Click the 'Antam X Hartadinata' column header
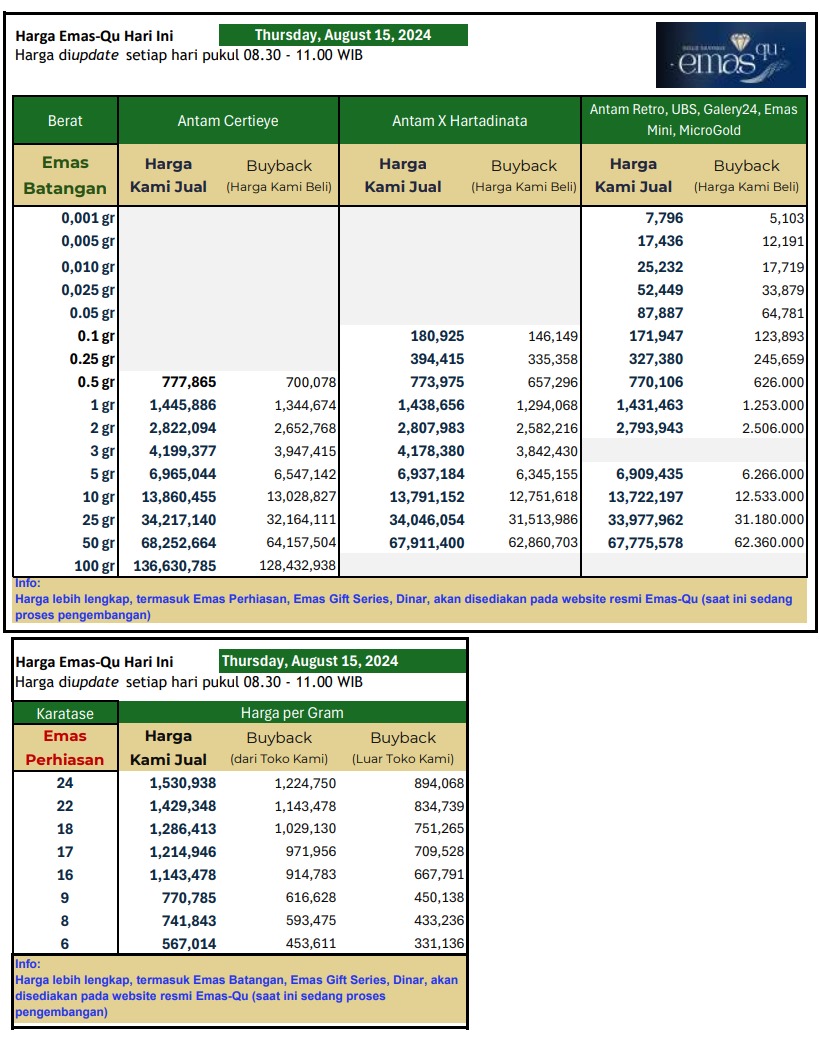Viewport: 820px width, 1038px height. (459, 120)
